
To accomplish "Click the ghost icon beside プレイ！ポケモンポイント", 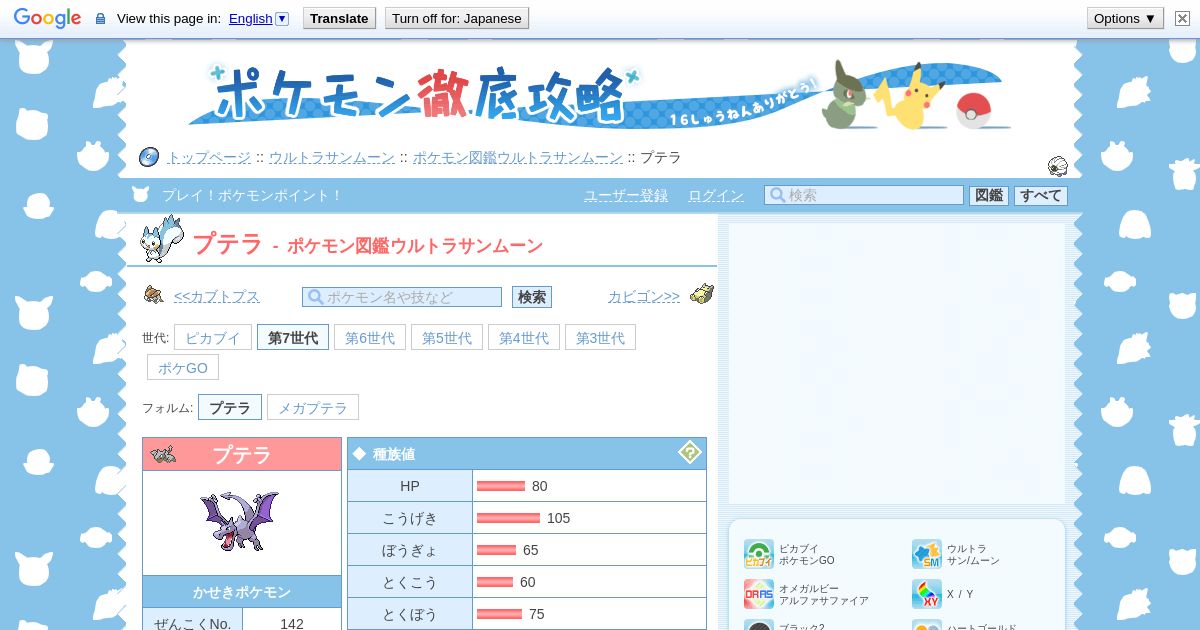I will pyautogui.click(x=141, y=195).
